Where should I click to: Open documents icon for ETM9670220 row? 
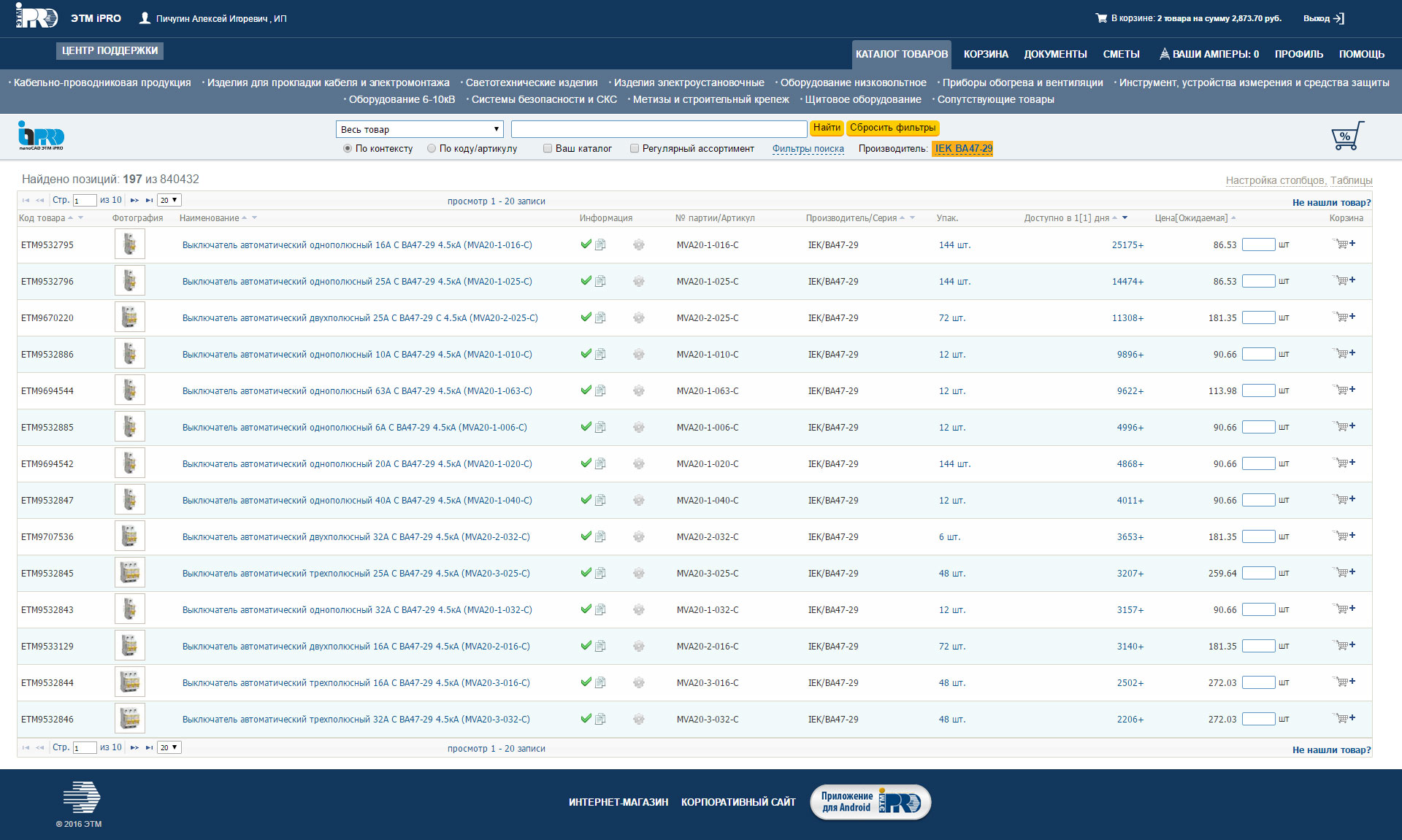tap(600, 317)
